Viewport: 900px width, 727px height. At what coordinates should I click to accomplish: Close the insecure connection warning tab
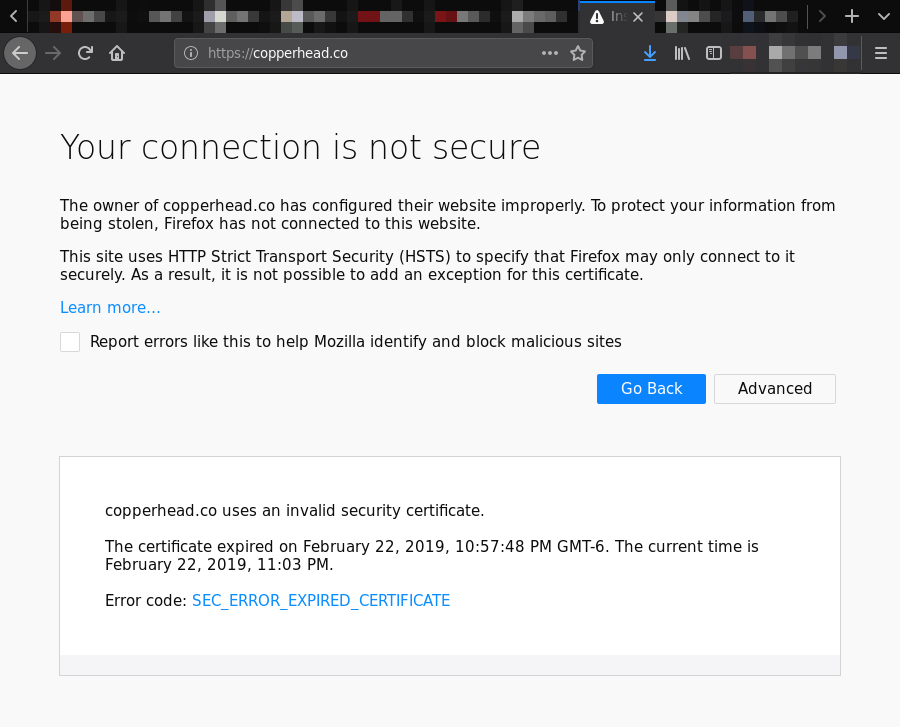pos(638,17)
